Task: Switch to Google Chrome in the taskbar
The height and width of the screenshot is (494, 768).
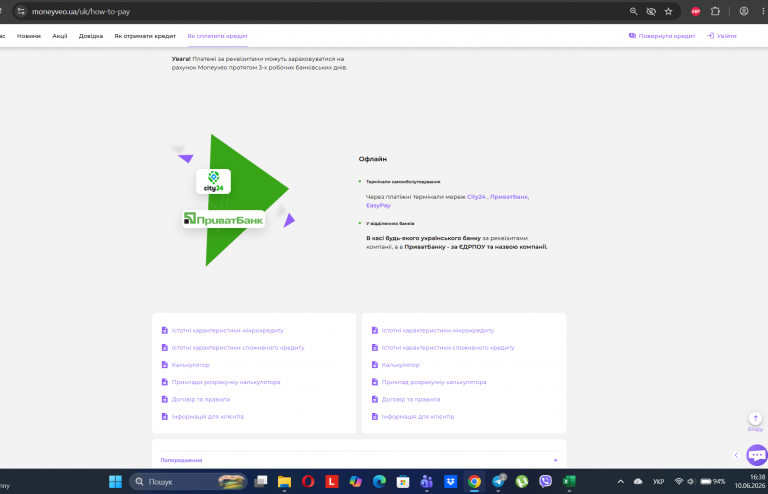Action: pos(474,482)
